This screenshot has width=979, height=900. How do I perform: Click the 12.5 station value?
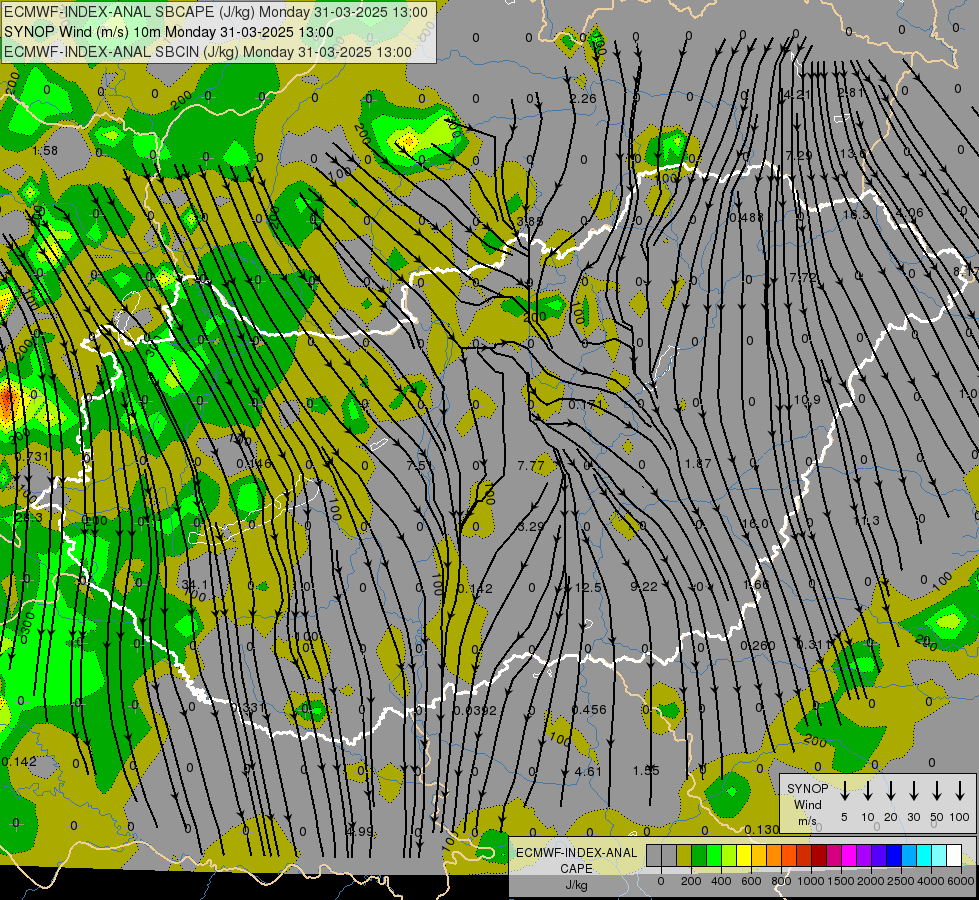[588, 588]
